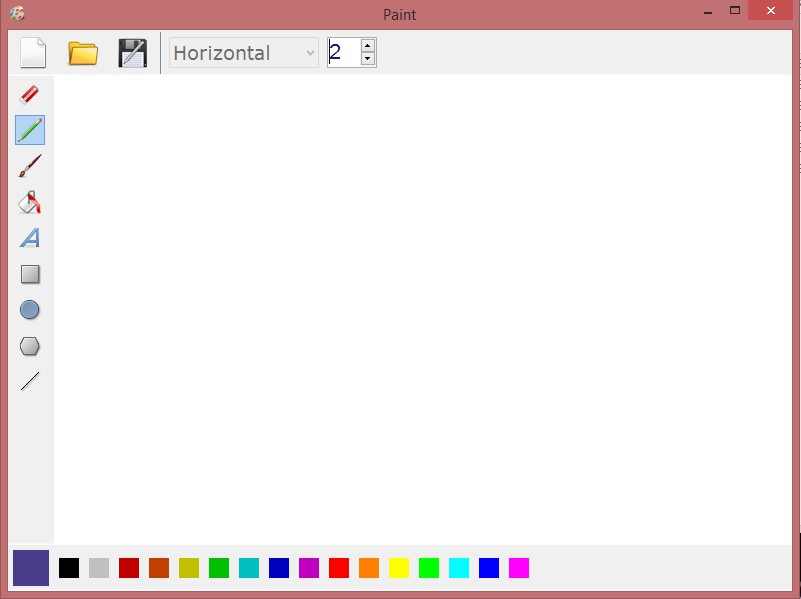Pick the magenta color swatch

(x=519, y=568)
